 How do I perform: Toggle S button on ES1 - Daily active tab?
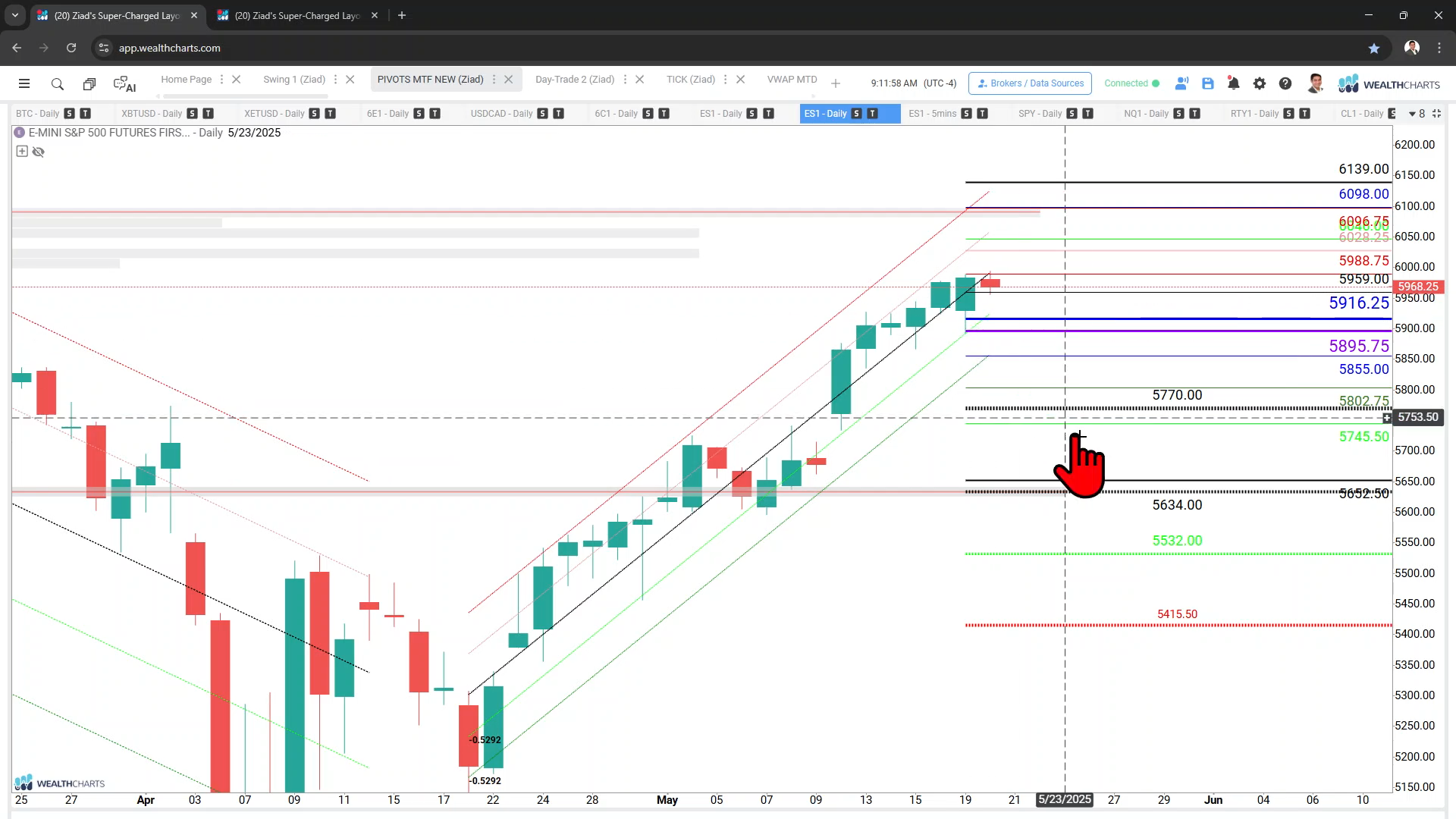[857, 114]
